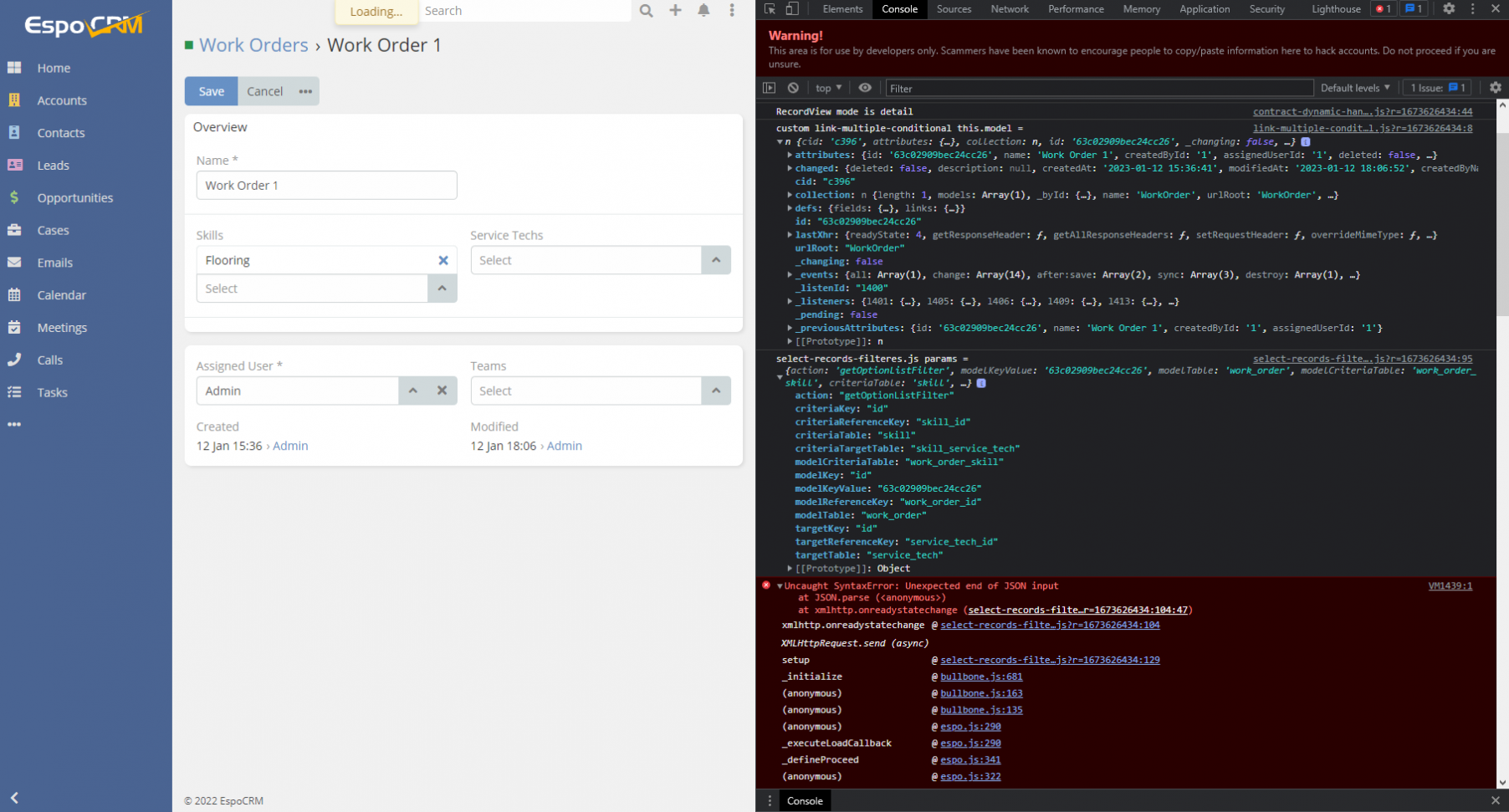Collapse the sidebar with left chevron
1509x812 pixels.
(x=14, y=798)
